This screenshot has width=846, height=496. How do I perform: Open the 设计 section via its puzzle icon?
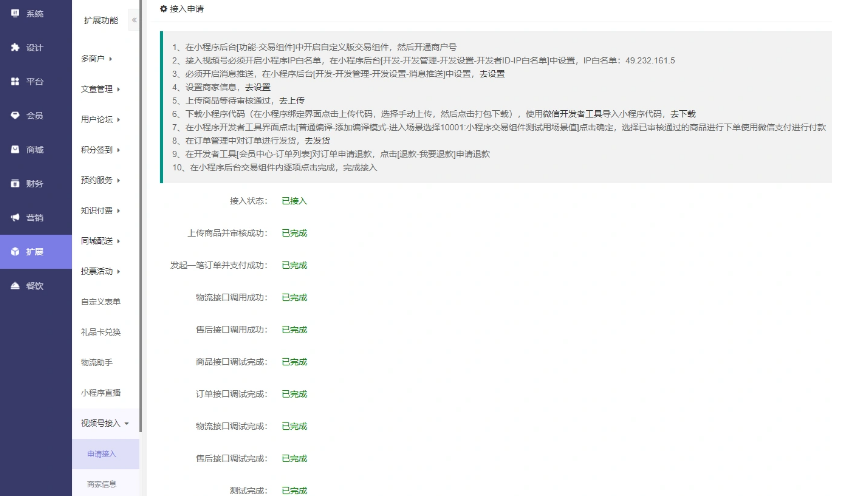click(15, 47)
